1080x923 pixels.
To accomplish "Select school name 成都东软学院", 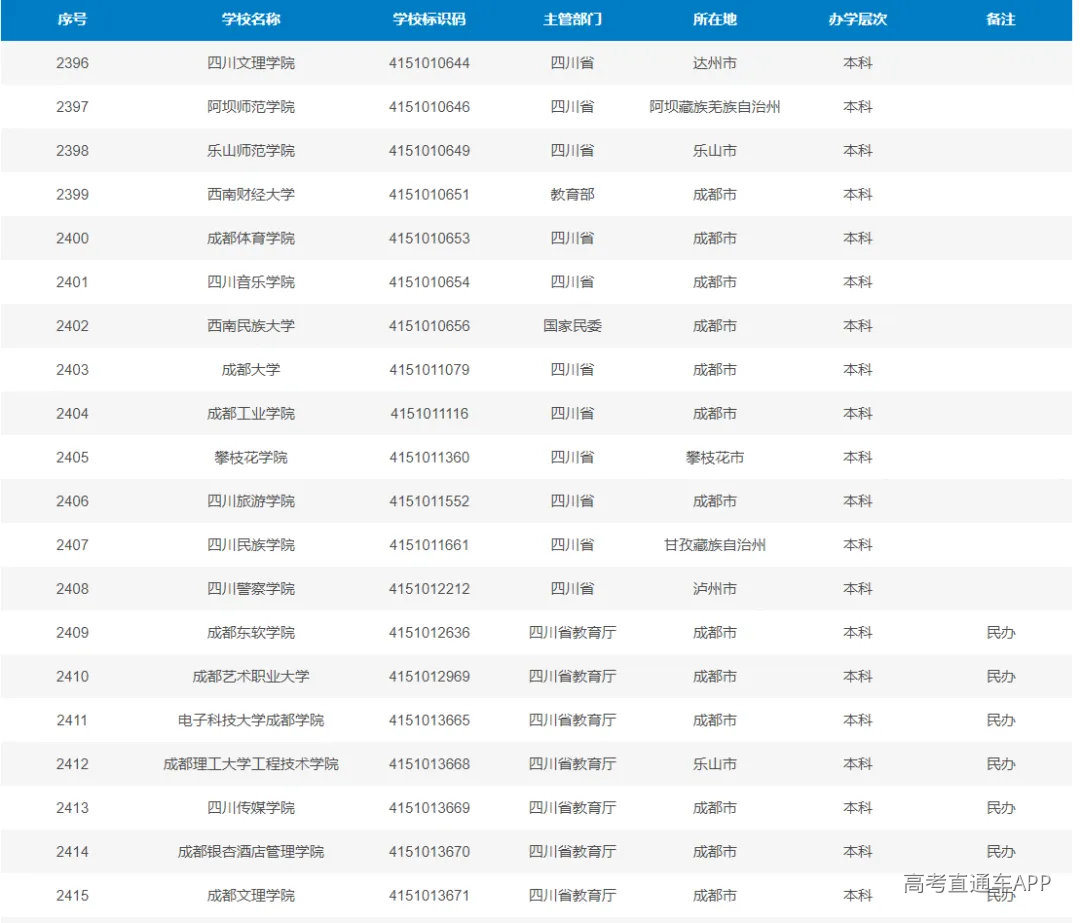I will (x=251, y=632).
